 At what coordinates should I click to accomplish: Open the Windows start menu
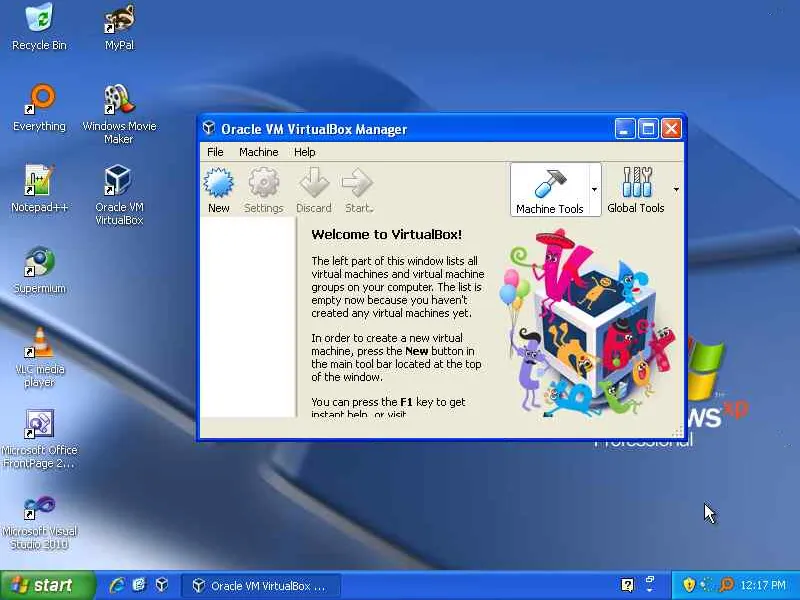click(x=47, y=585)
